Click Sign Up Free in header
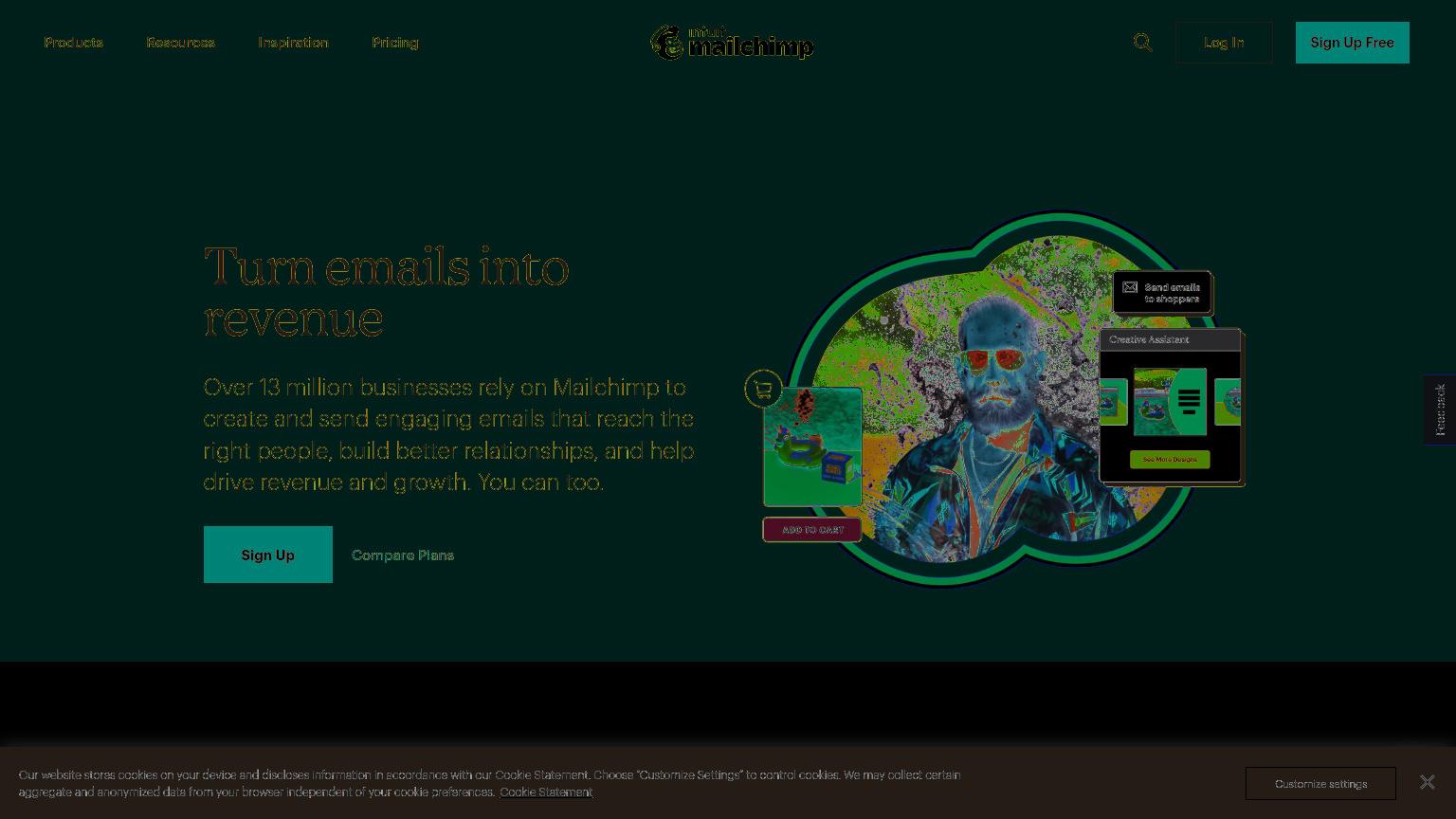The image size is (1456, 819). [x=1352, y=43]
